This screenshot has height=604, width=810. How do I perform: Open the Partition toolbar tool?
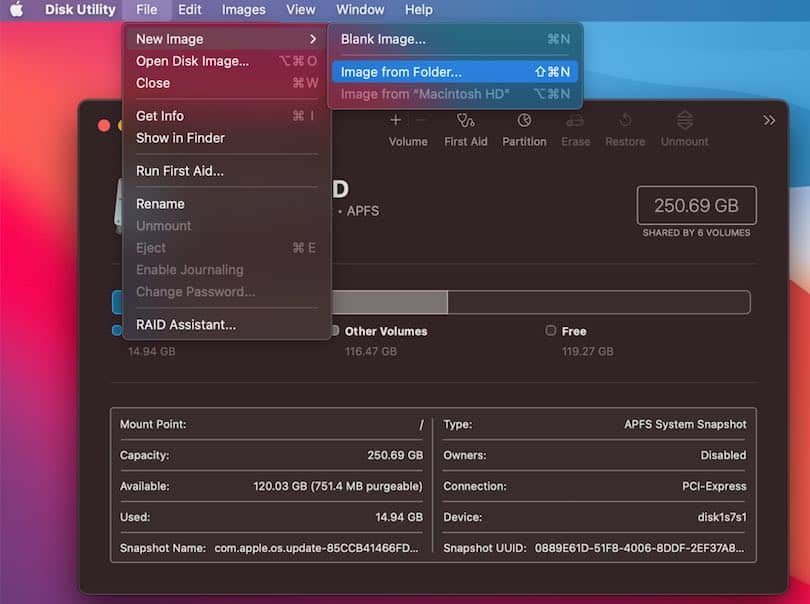(x=524, y=120)
